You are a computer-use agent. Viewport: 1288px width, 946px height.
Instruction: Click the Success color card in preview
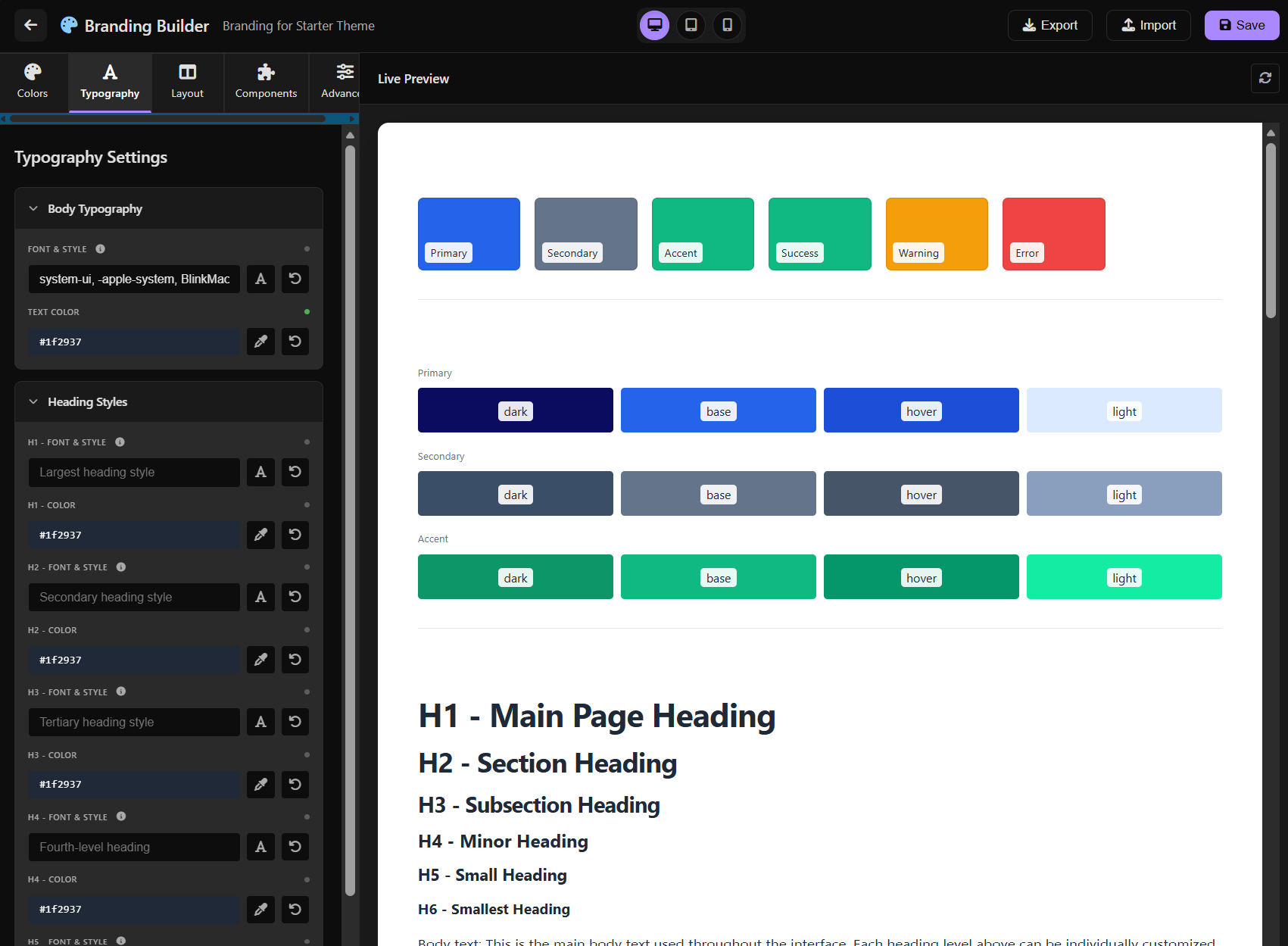(820, 234)
